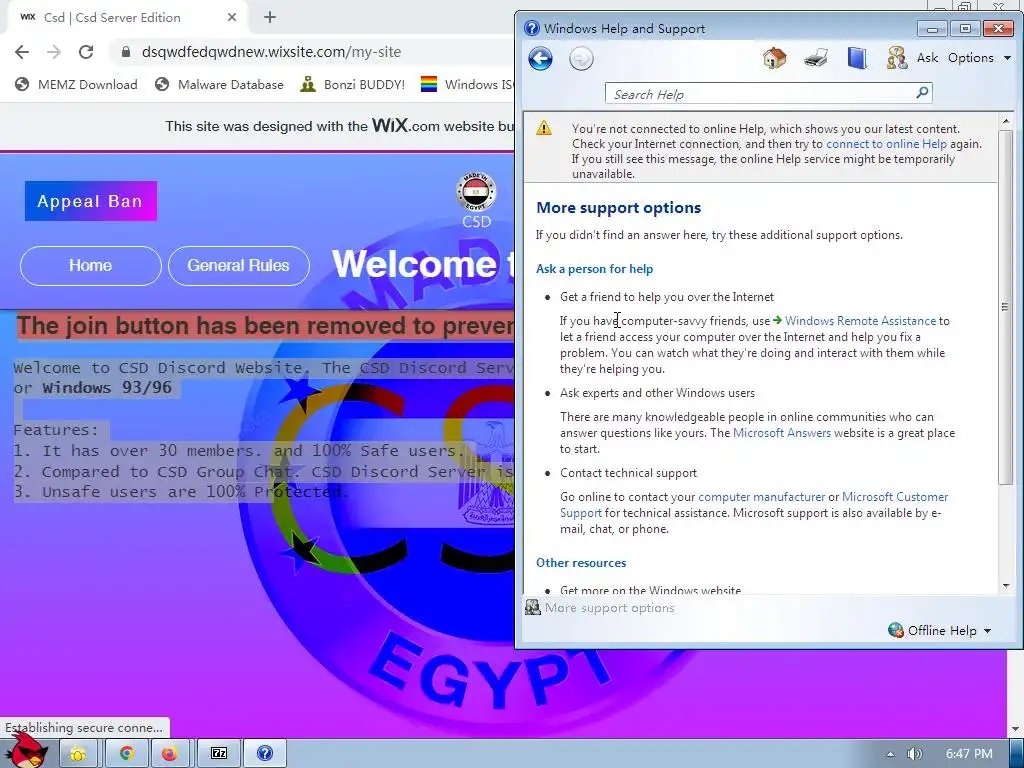1024x768 pixels.
Task: Click the Help window scrollbar thumb
Action: click(1006, 307)
